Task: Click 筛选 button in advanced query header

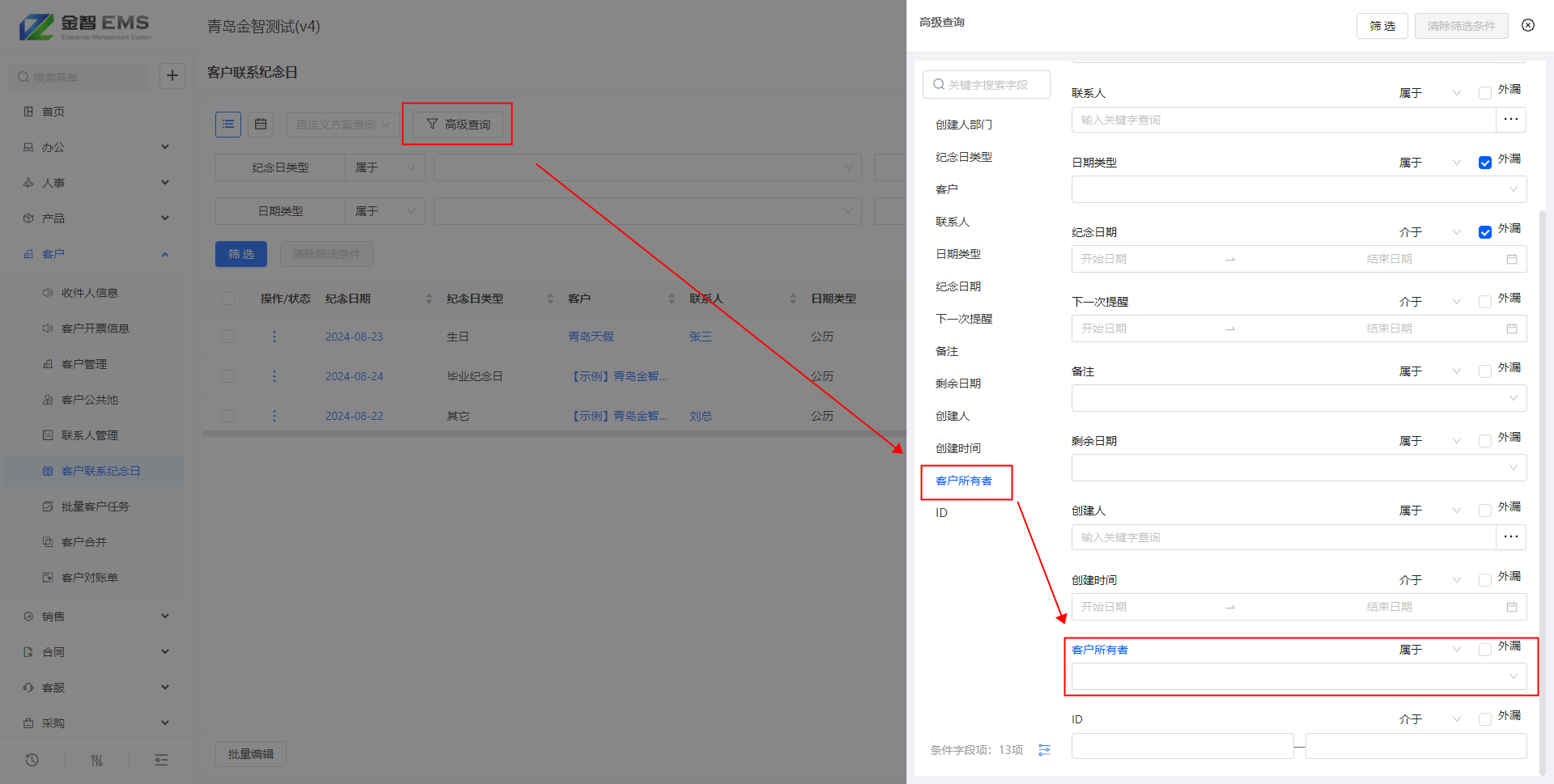Action: point(1382,26)
